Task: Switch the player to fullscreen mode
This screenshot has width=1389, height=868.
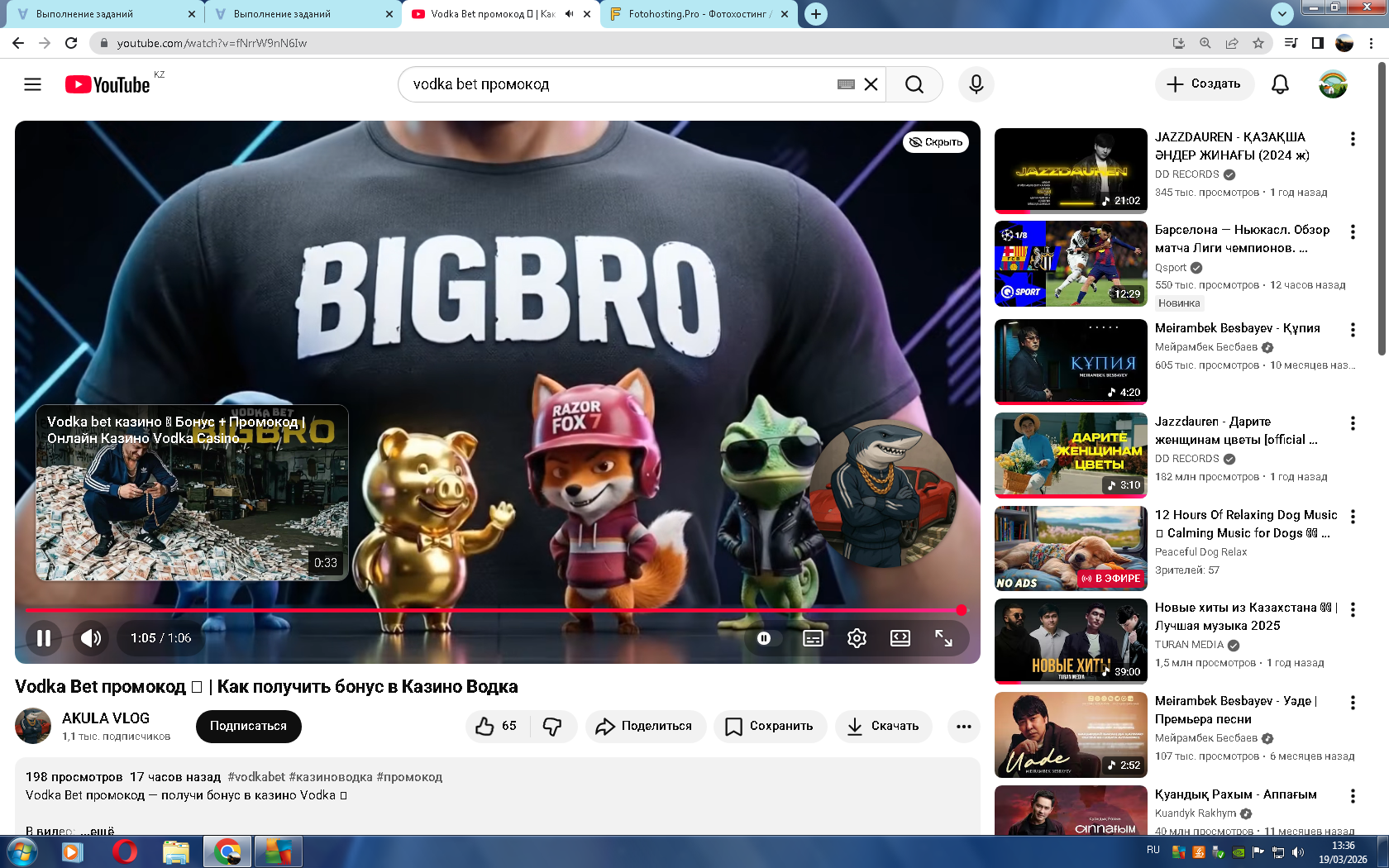Action: [943, 638]
